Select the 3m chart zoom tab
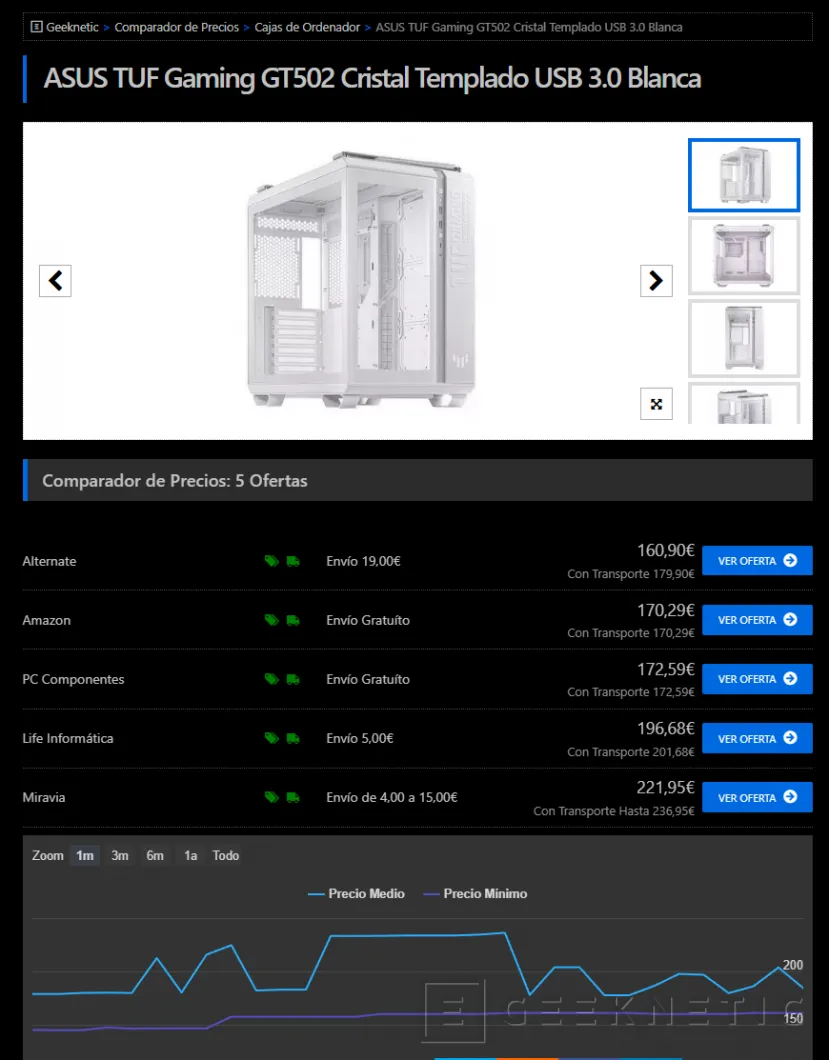 [119, 855]
